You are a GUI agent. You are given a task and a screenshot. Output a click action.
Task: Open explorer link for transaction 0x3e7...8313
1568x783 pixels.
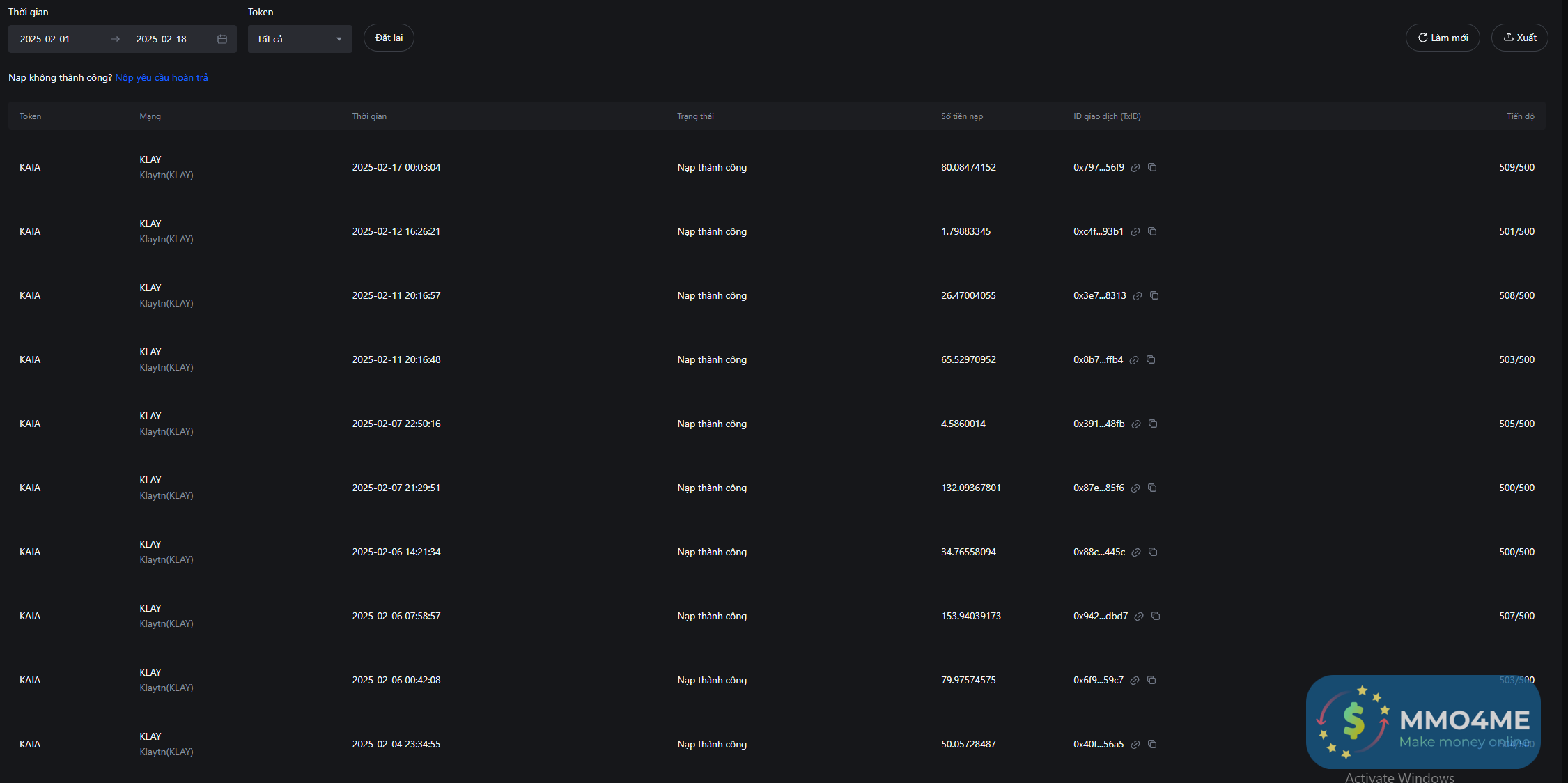click(x=1138, y=296)
